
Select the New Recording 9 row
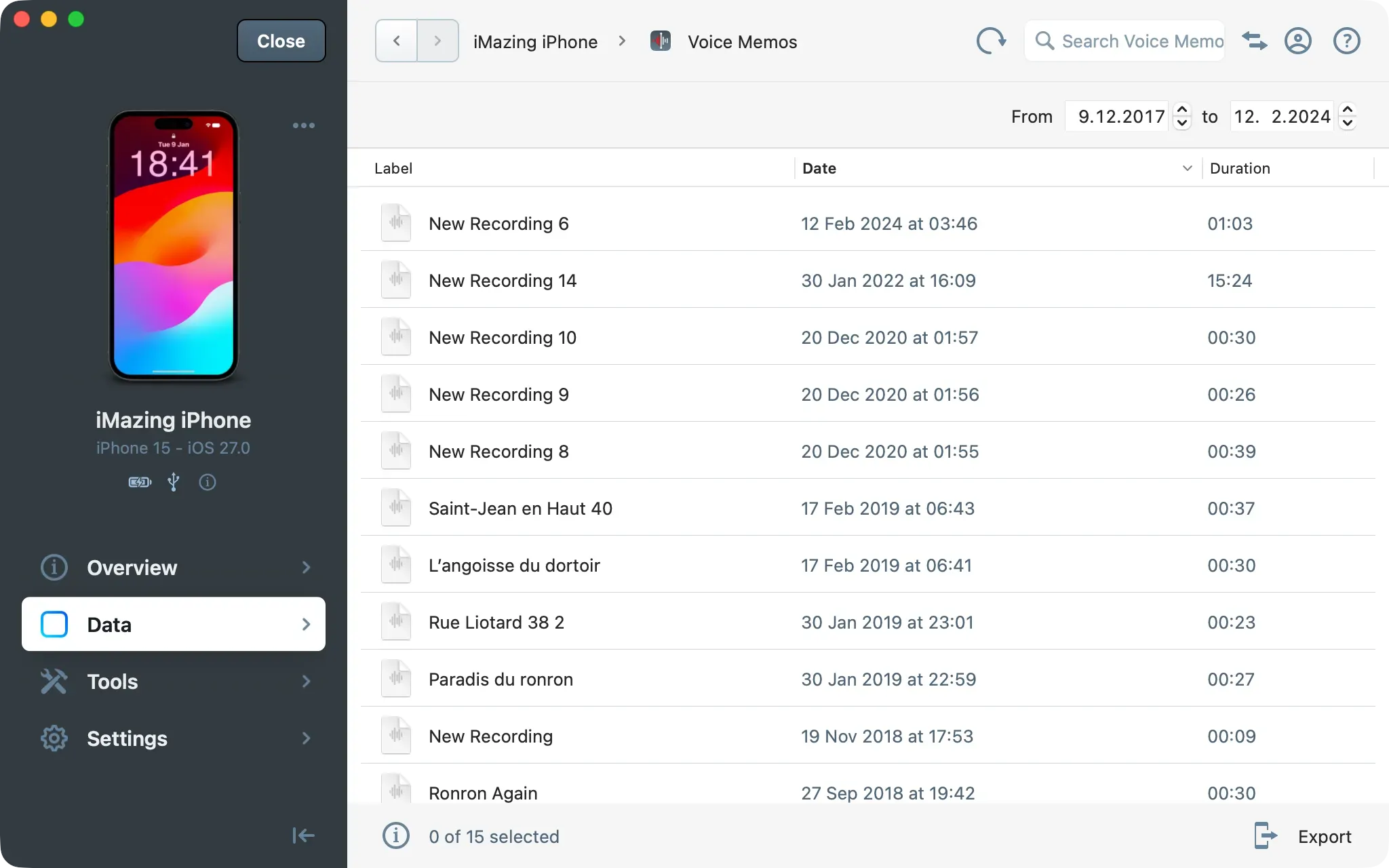pyautogui.click(x=868, y=393)
